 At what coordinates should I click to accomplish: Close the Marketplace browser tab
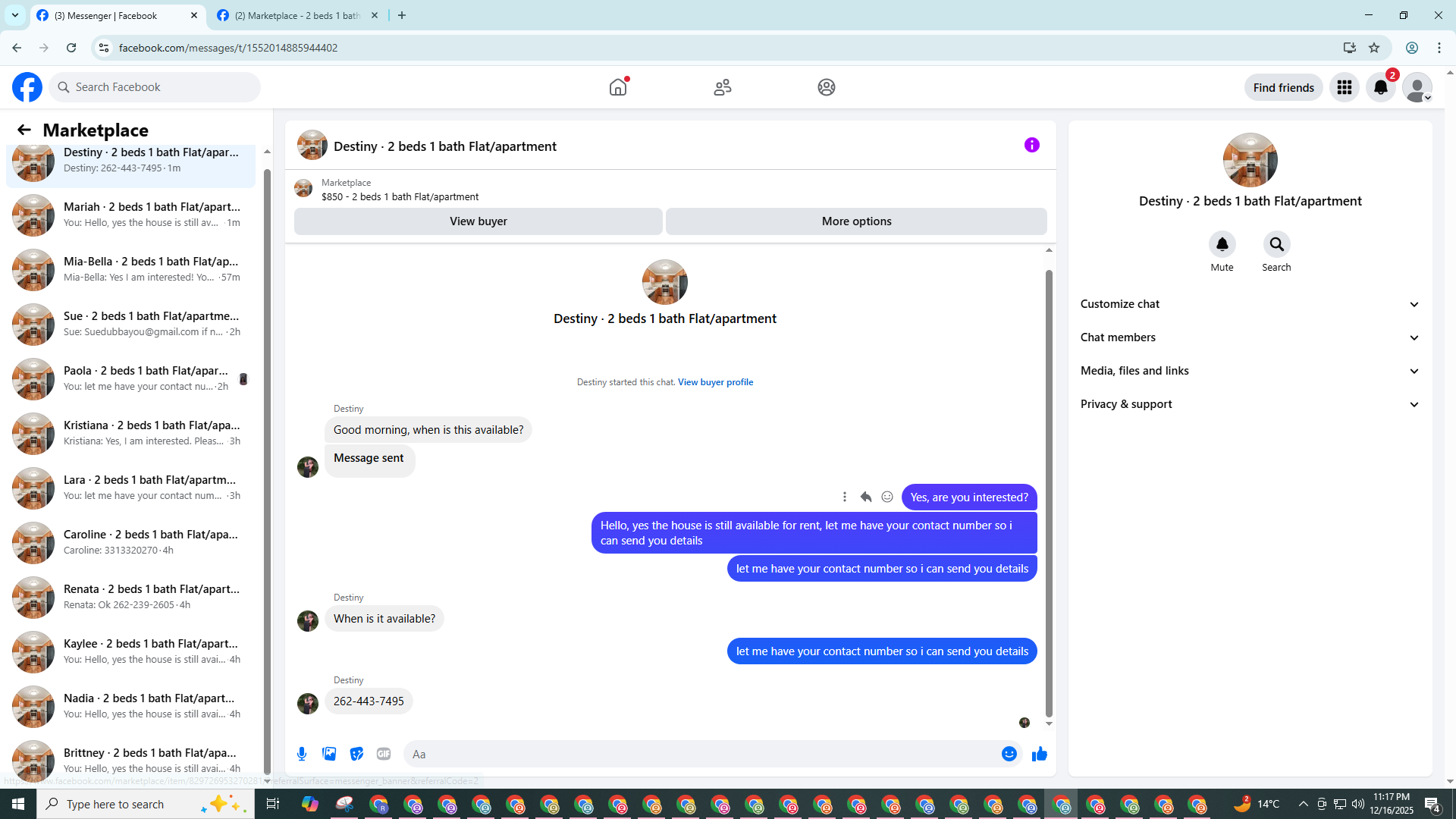(375, 15)
